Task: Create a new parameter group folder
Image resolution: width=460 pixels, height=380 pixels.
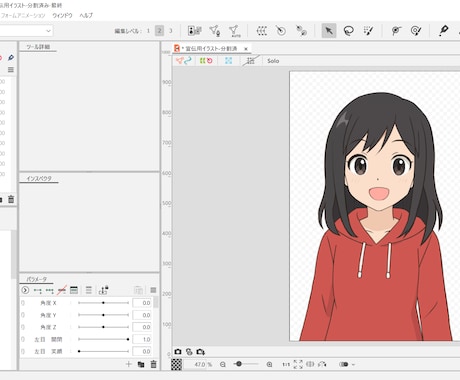Action: (x=141, y=364)
